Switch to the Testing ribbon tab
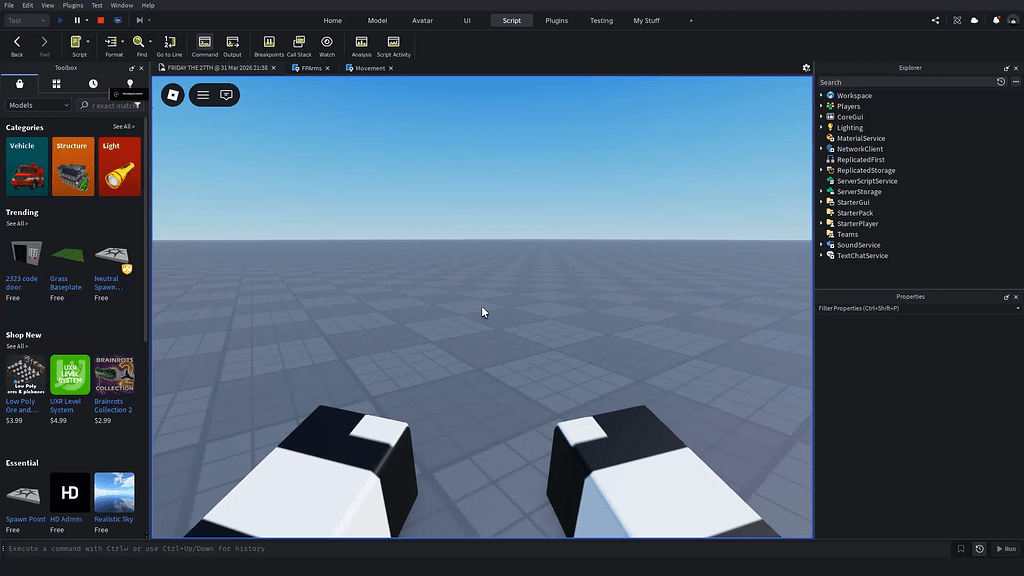 pyautogui.click(x=601, y=20)
